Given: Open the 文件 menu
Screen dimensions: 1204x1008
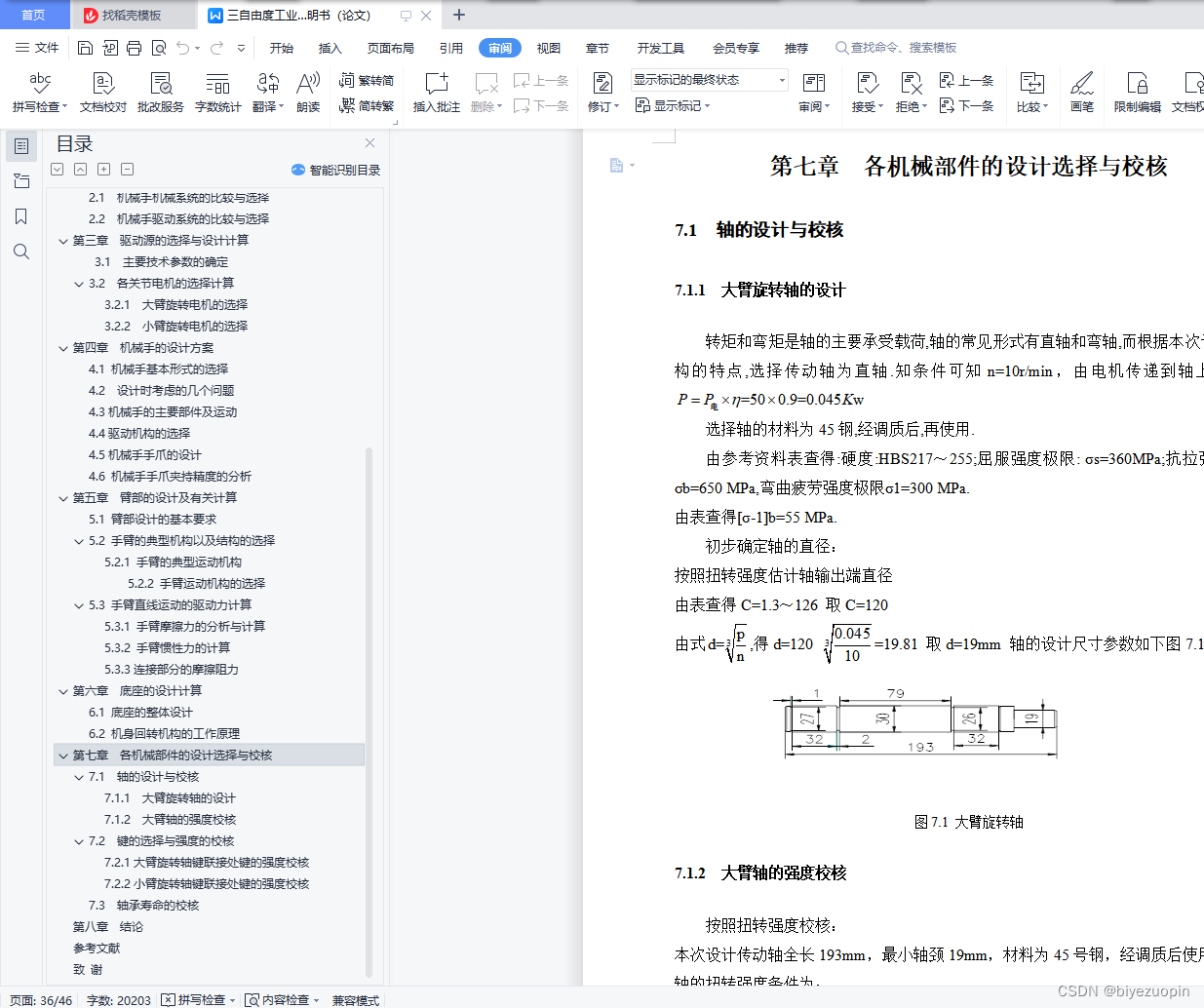Looking at the screenshot, I should tap(37, 48).
